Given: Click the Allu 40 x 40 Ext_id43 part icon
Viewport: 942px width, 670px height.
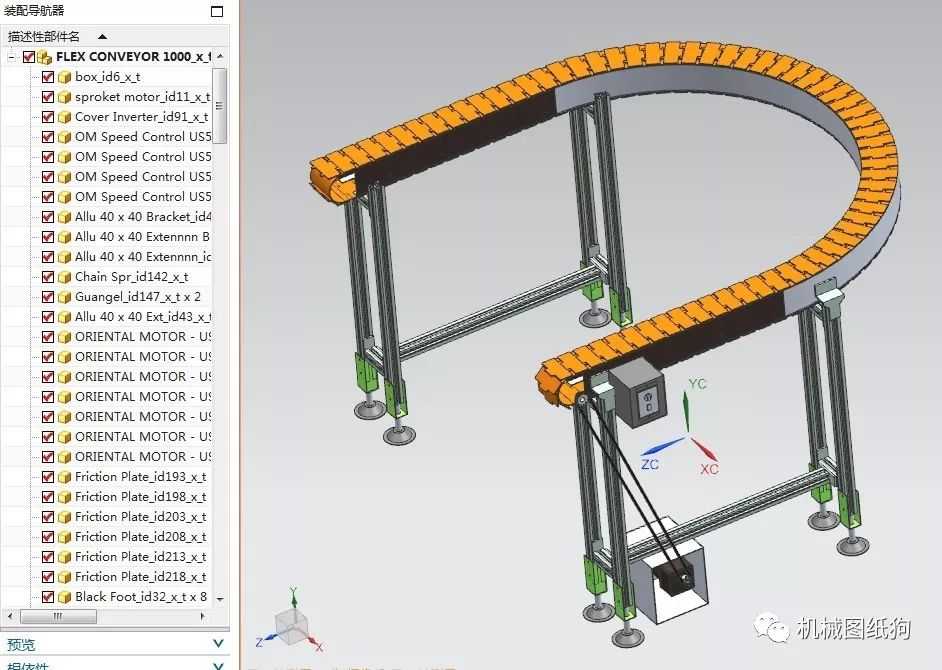Looking at the screenshot, I should [64, 317].
